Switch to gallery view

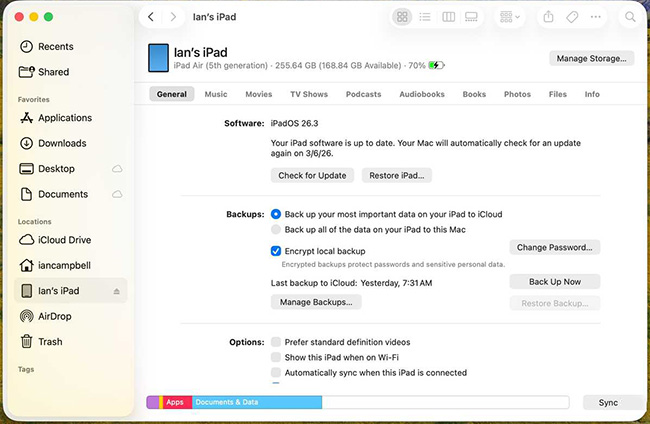pos(471,17)
